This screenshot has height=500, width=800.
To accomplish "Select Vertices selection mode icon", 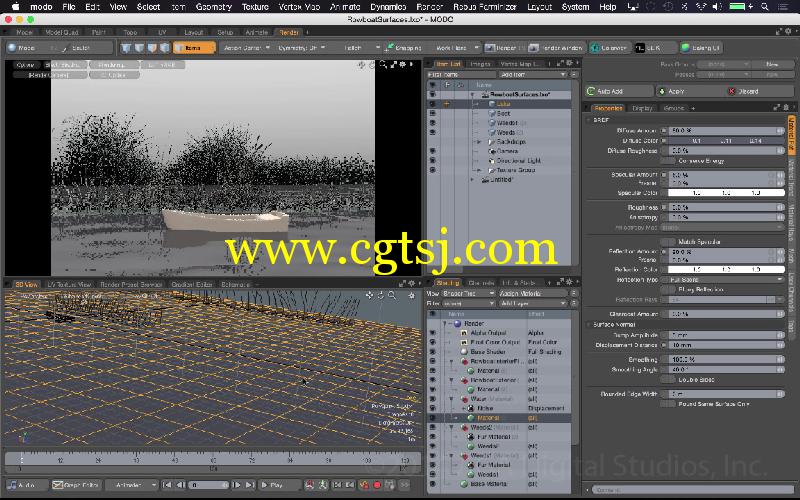I will click(x=126, y=48).
